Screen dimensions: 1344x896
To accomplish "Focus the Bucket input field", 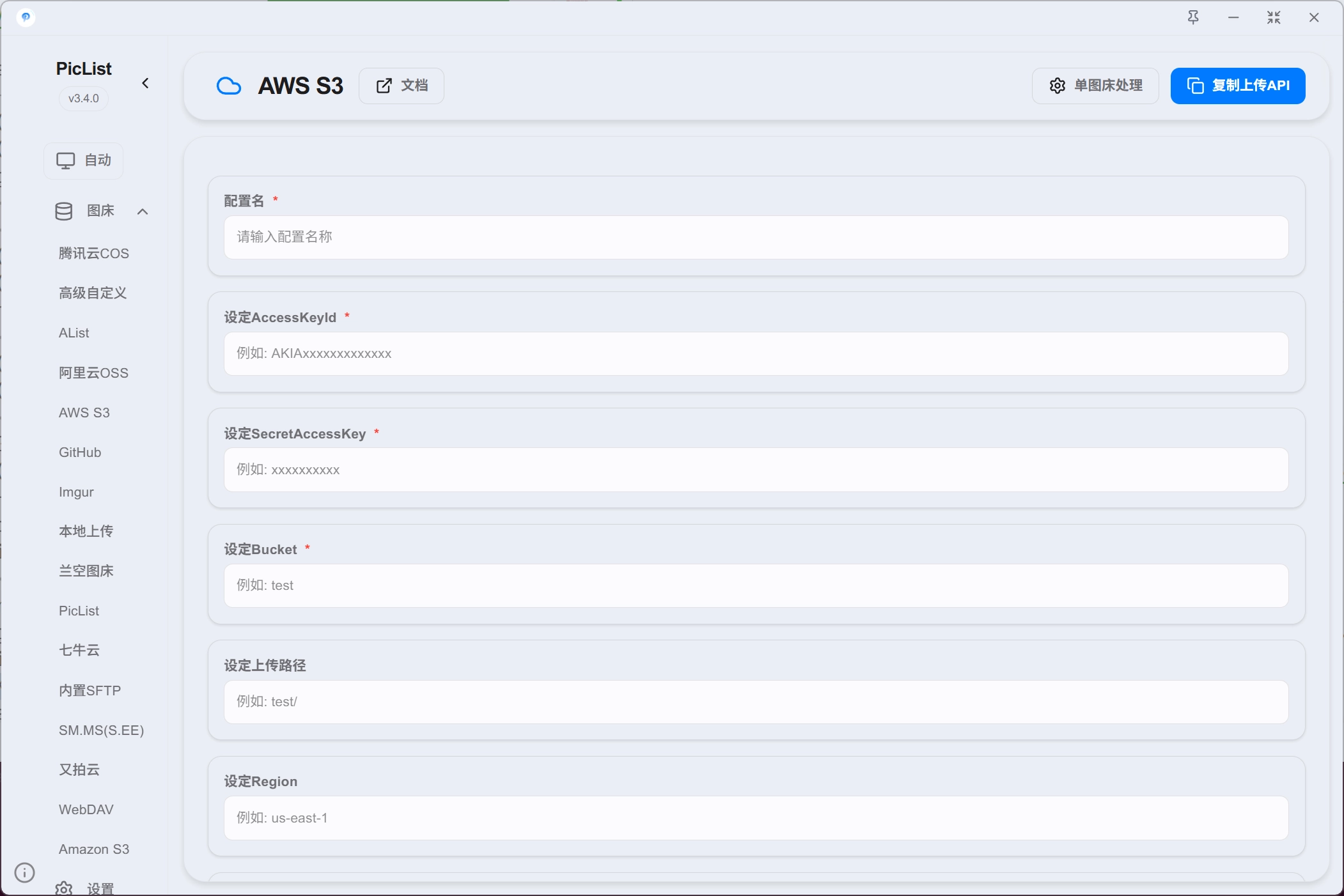I will coord(756,585).
